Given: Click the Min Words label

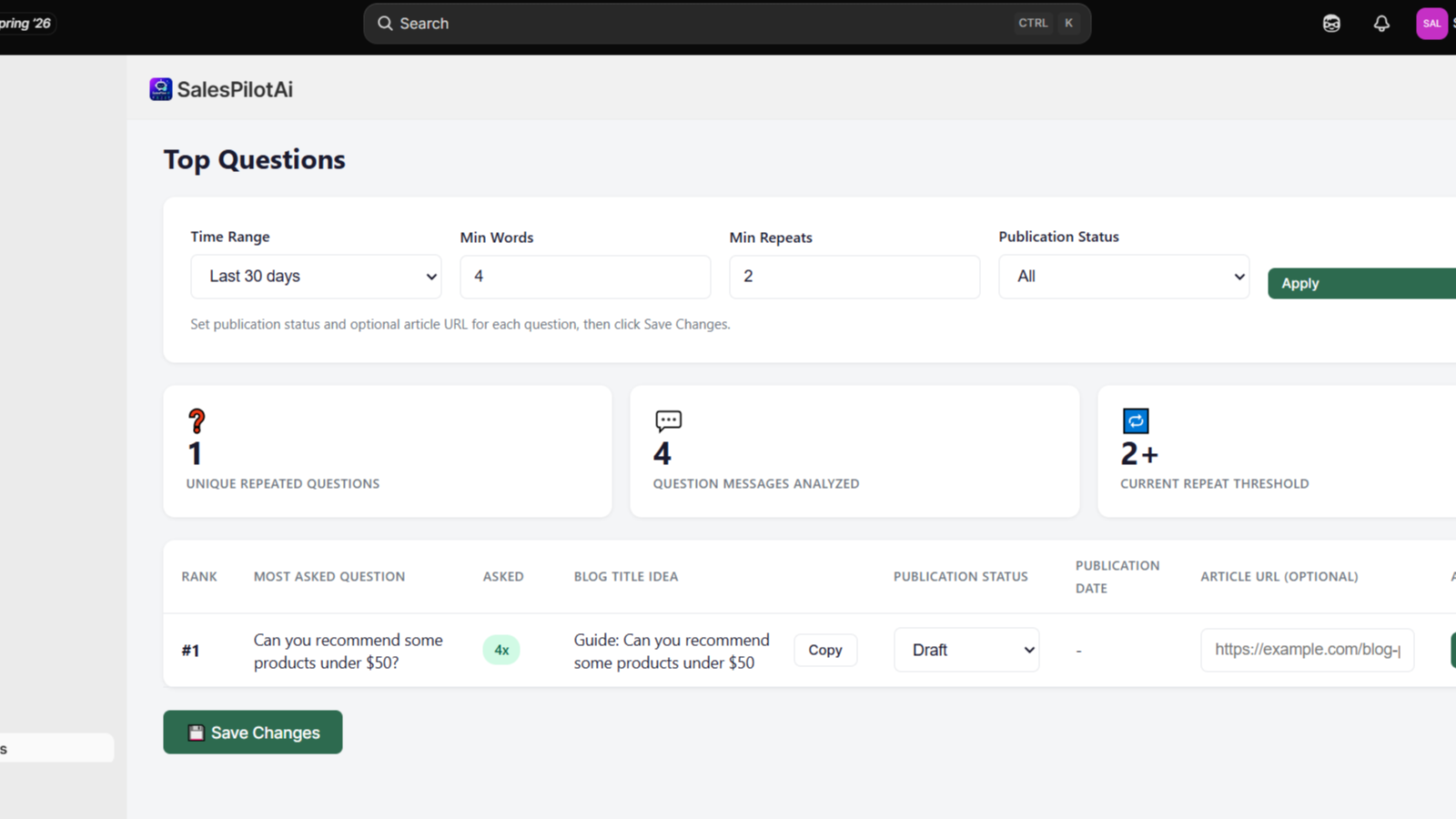Looking at the screenshot, I should 497,238.
